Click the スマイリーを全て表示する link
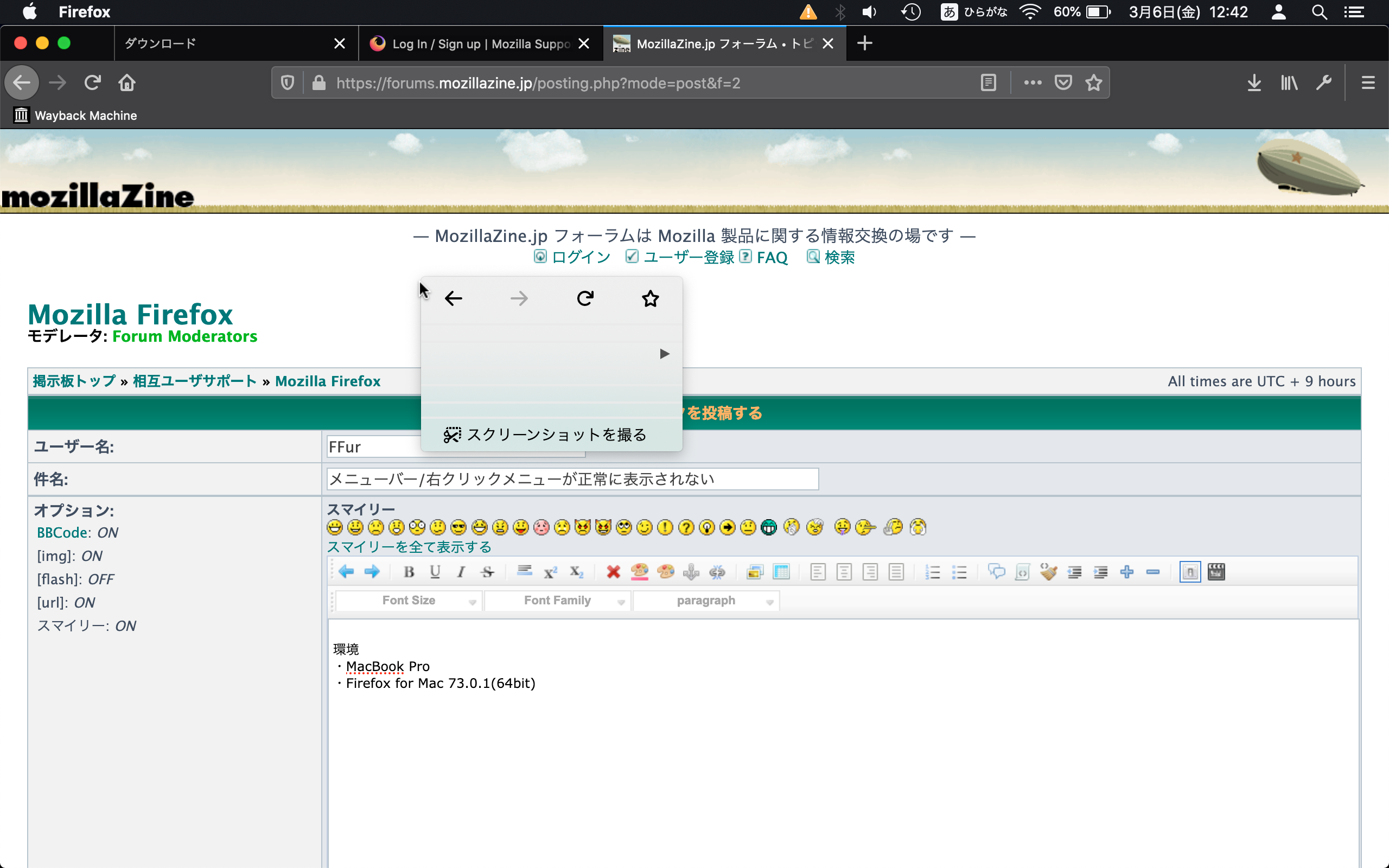This screenshot has width=1389, height=868. point(409,547)
